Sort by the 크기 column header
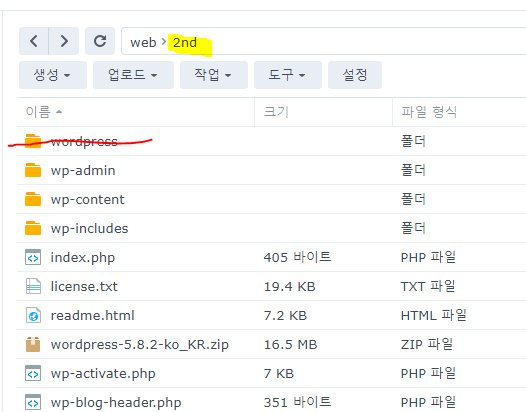The width and height of the screenshot is (526, 412). click(x=323, y=112)
